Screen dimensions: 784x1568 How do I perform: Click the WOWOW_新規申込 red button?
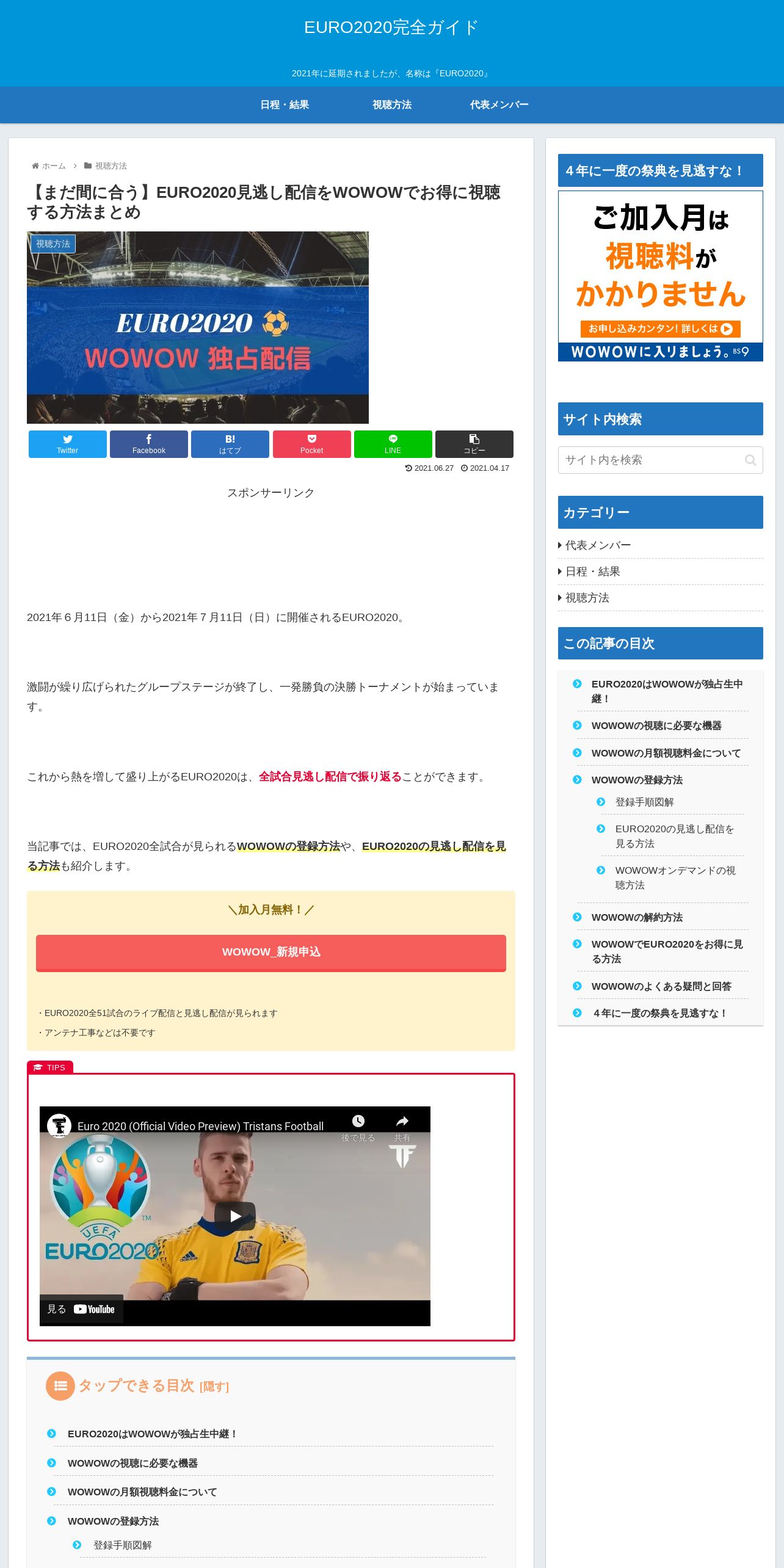[271, 953]
